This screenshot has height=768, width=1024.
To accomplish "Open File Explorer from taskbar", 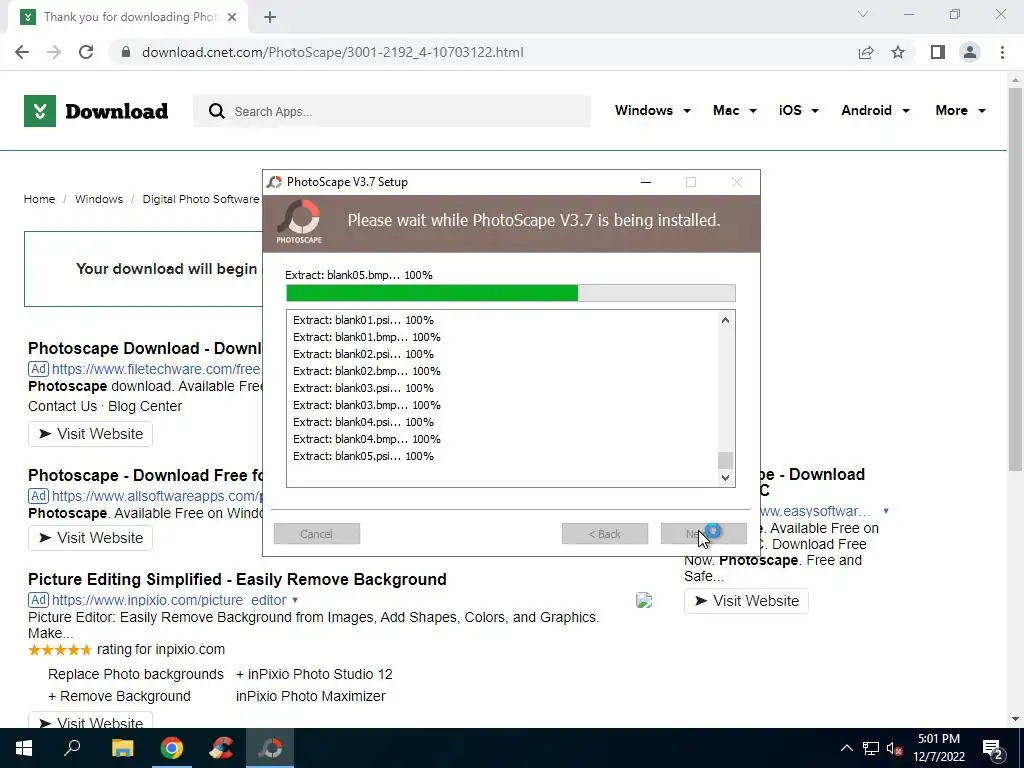I will point(122,748).
